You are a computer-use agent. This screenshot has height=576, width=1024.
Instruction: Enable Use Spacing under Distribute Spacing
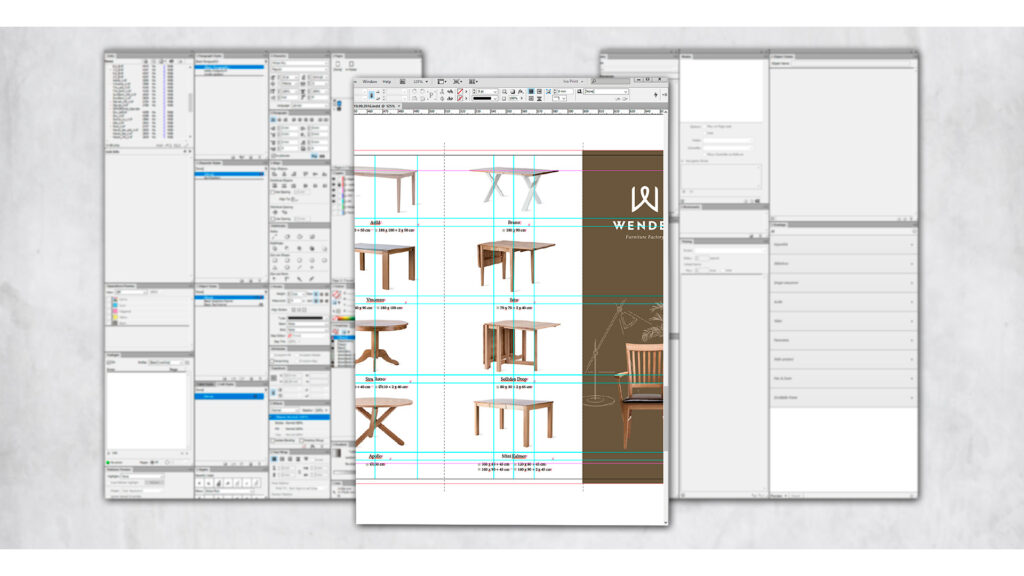click(x=272, y=219)
